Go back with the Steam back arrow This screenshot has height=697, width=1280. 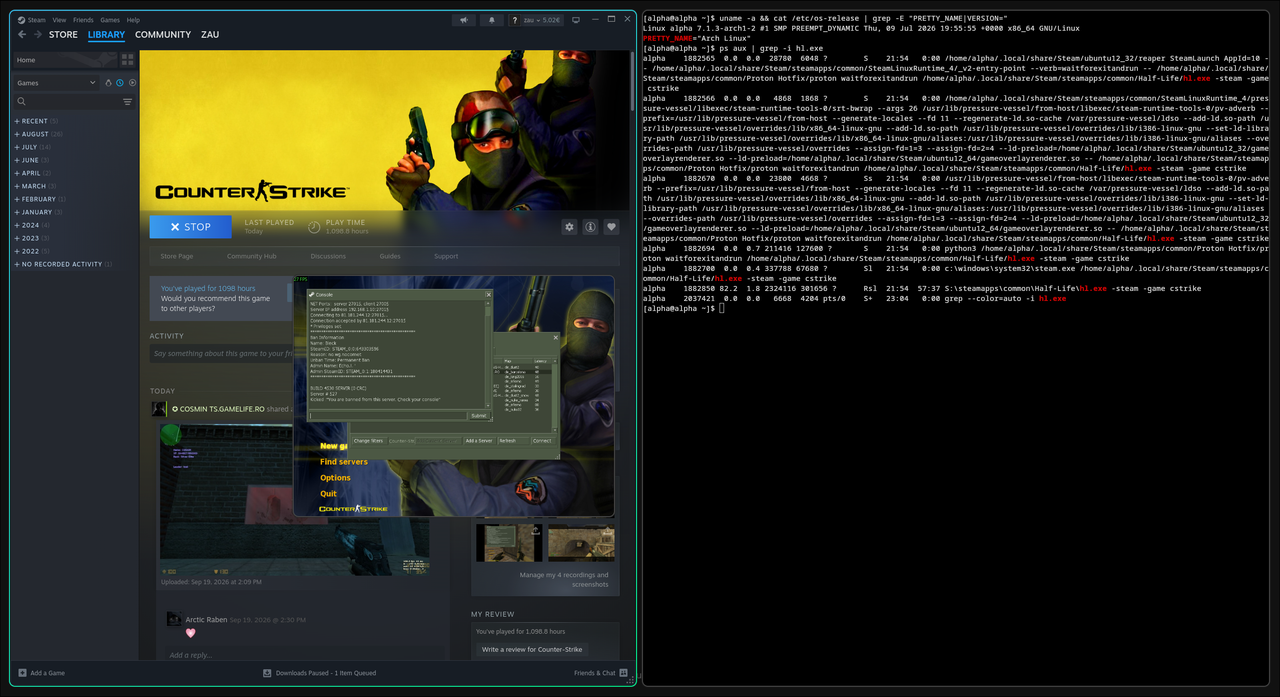tap(22, 34)
